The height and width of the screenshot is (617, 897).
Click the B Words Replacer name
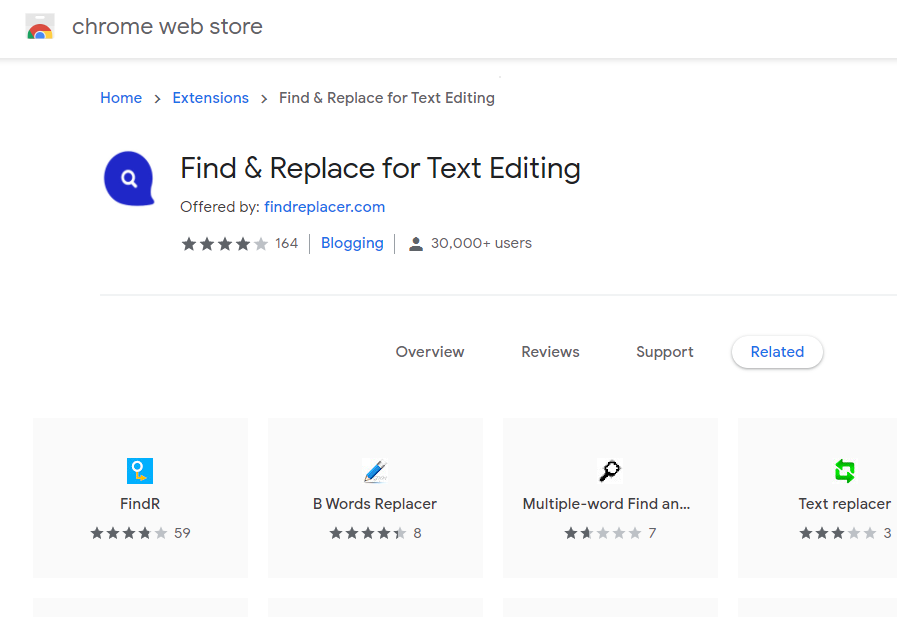pyautogui.click(x=375, y=504)
